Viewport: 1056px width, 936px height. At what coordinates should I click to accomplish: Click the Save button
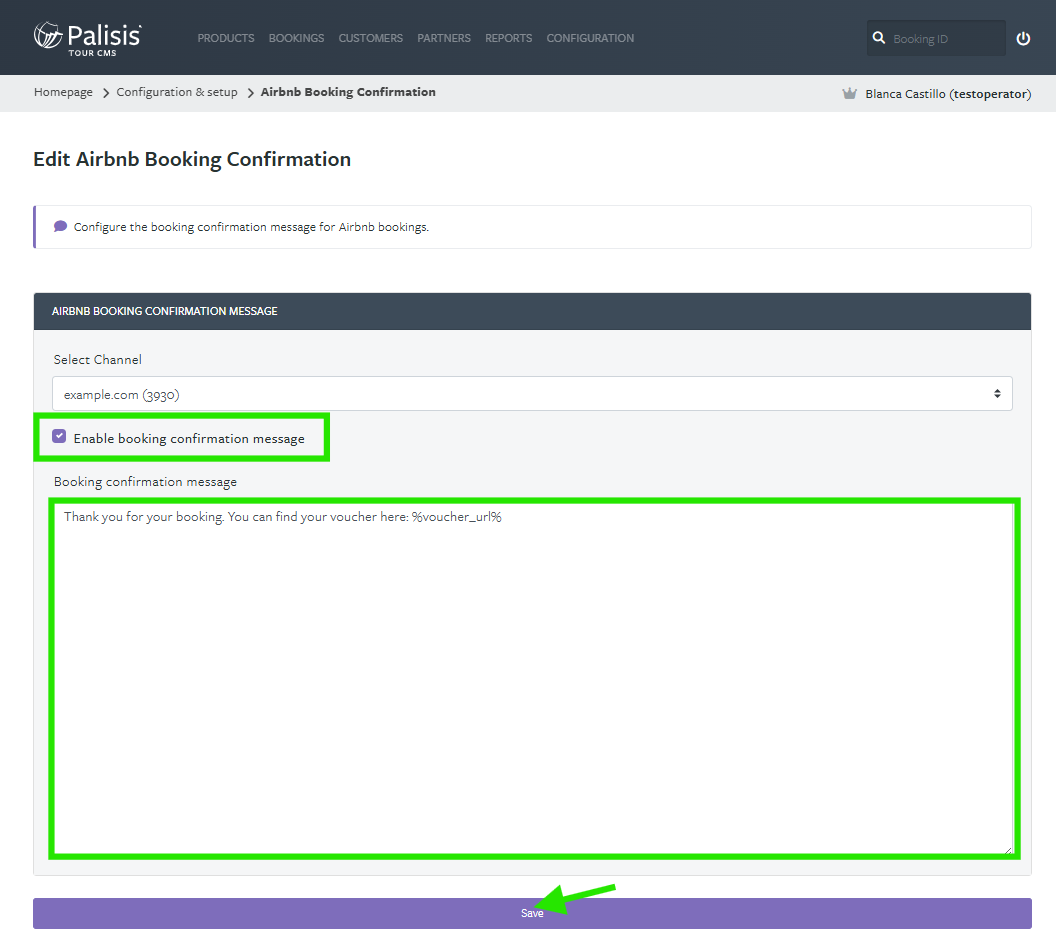[x=532, y=913]
